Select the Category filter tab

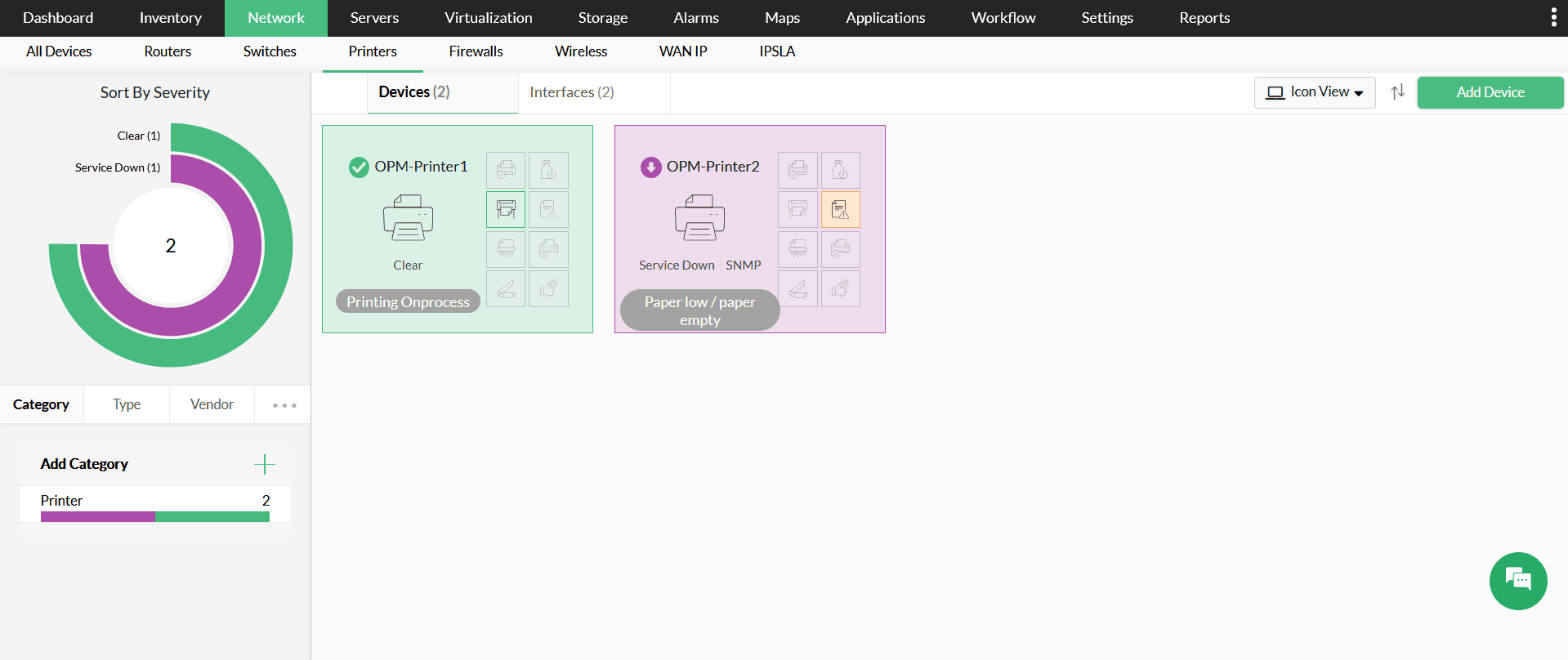tap(41, 404)
